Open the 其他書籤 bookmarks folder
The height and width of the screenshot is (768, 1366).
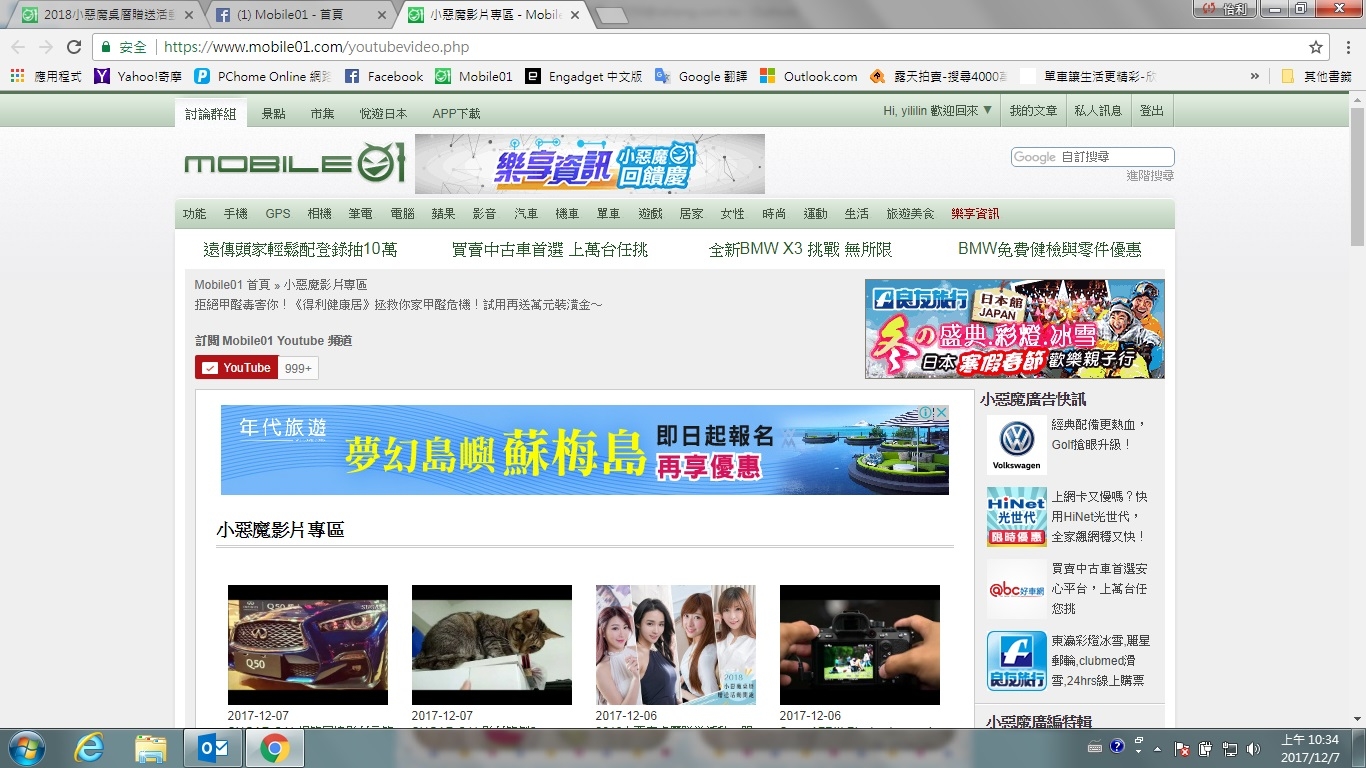[x=1316, y=76]
